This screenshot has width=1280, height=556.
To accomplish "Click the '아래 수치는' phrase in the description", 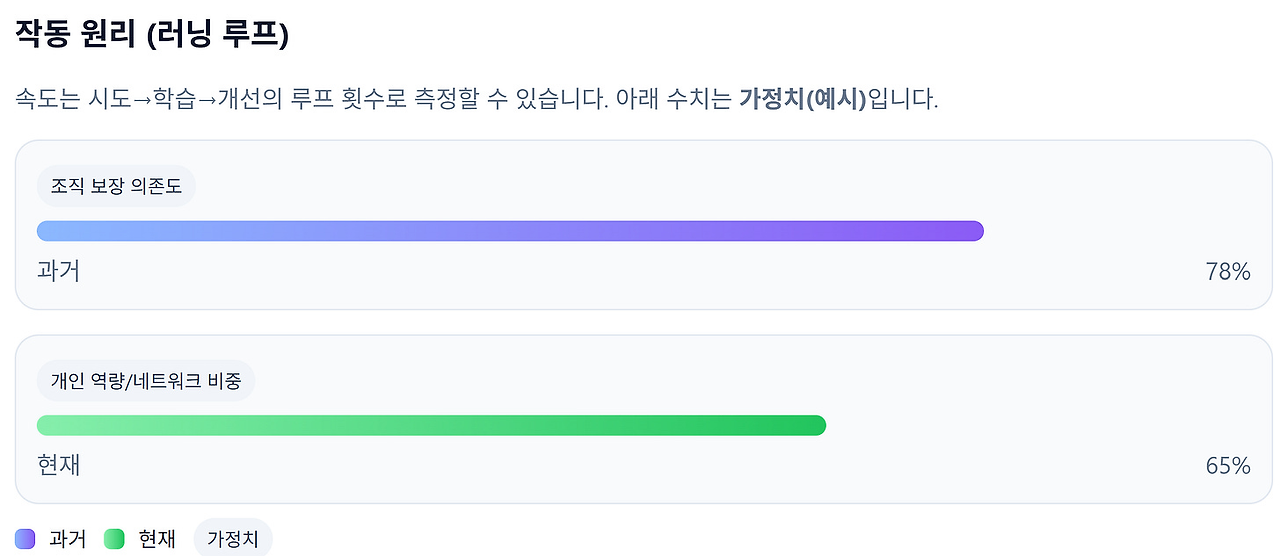I will coord(680,100).
